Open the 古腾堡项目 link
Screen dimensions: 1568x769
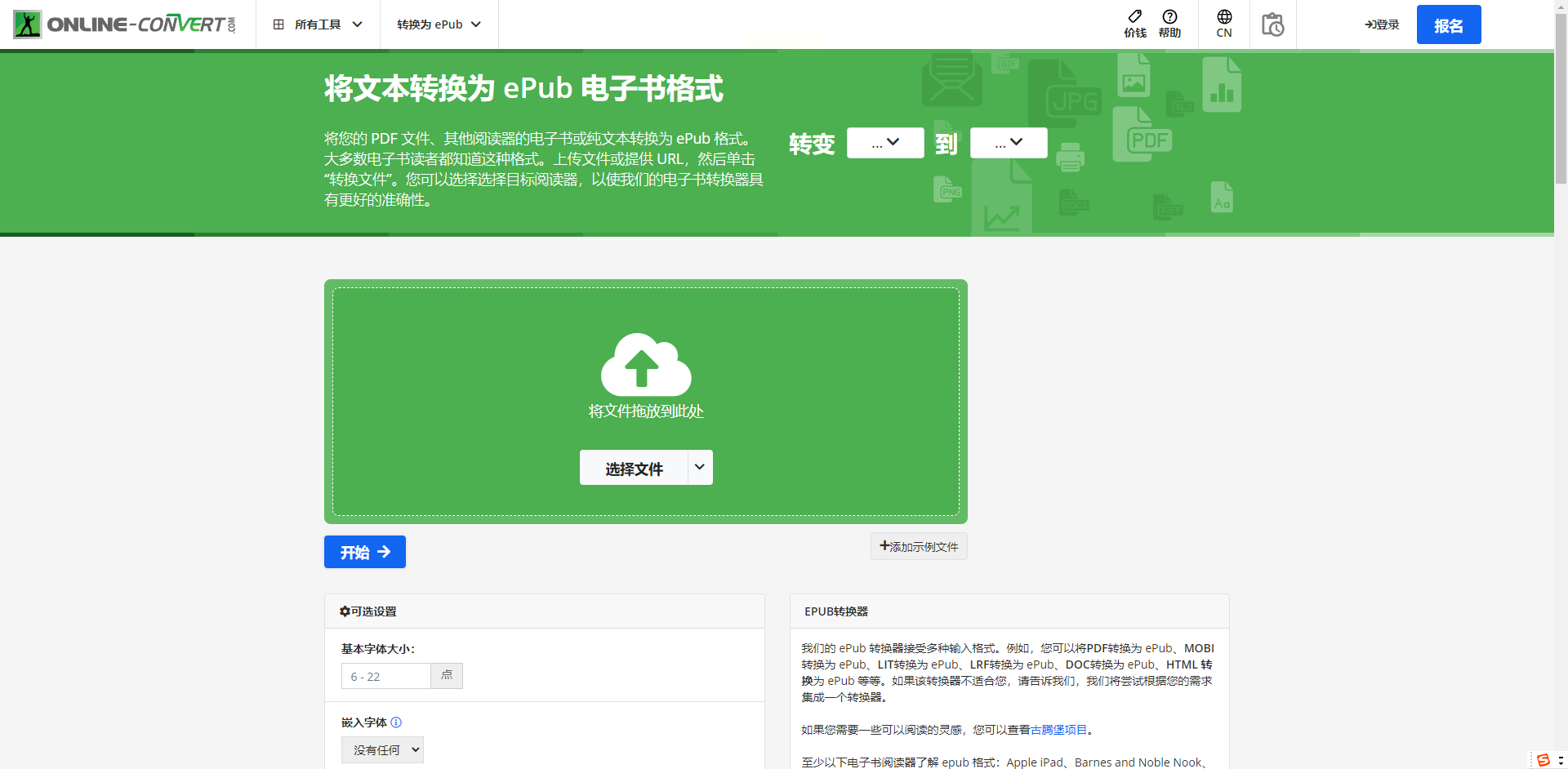pos(1059,730)
